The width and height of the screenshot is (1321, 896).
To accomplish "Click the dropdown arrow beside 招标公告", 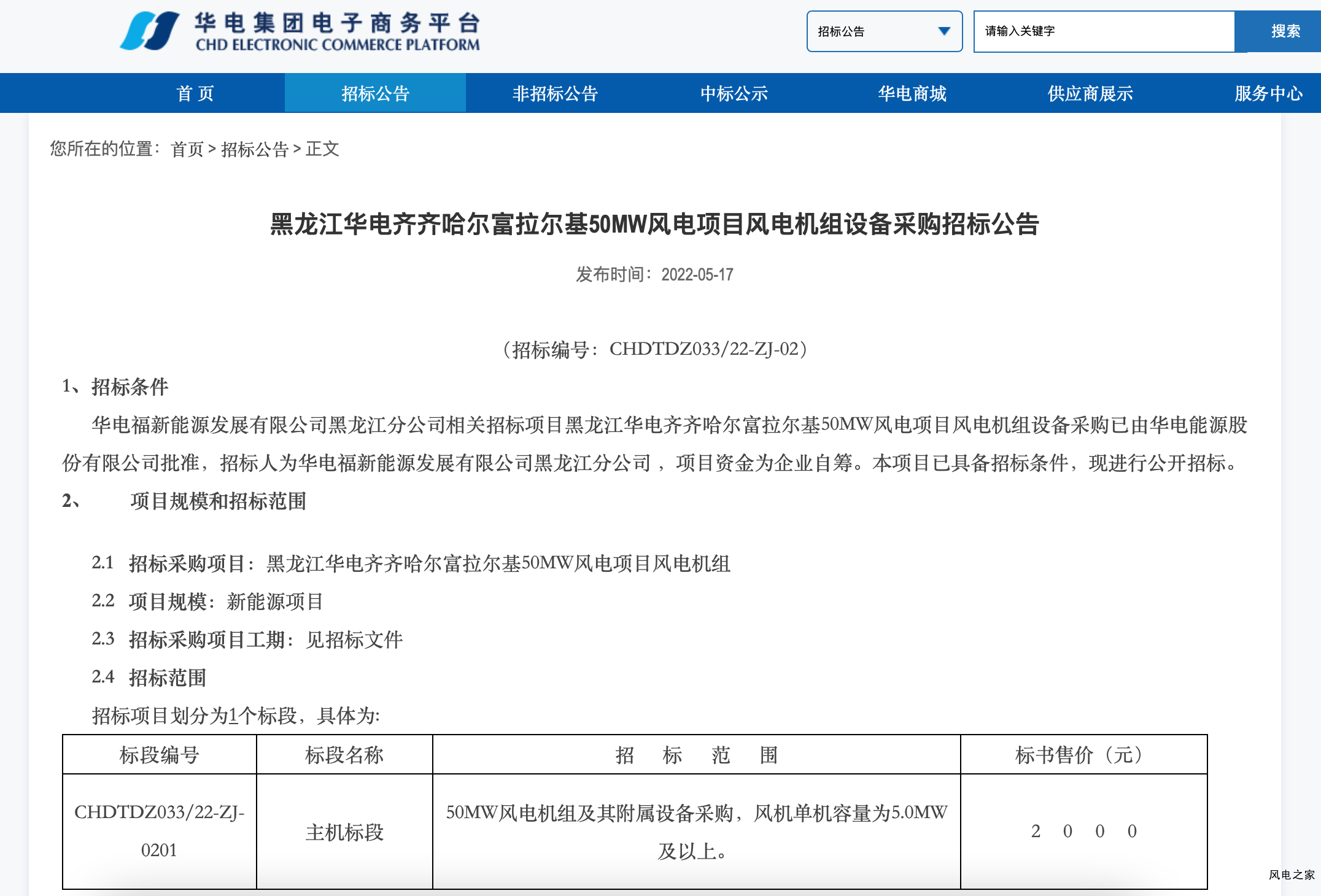I will tap(944, 31).
